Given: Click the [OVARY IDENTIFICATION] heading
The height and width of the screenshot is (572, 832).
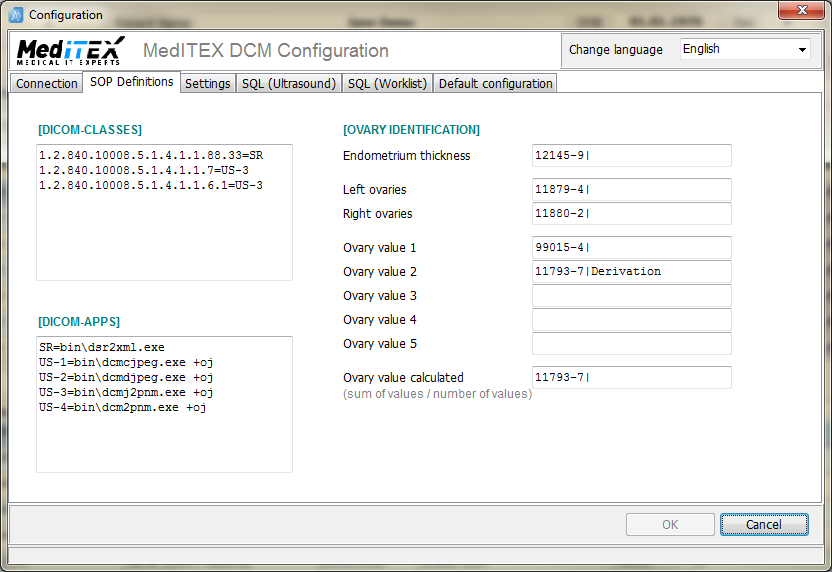Looking at the screenshot, I should tap(411, 130).
